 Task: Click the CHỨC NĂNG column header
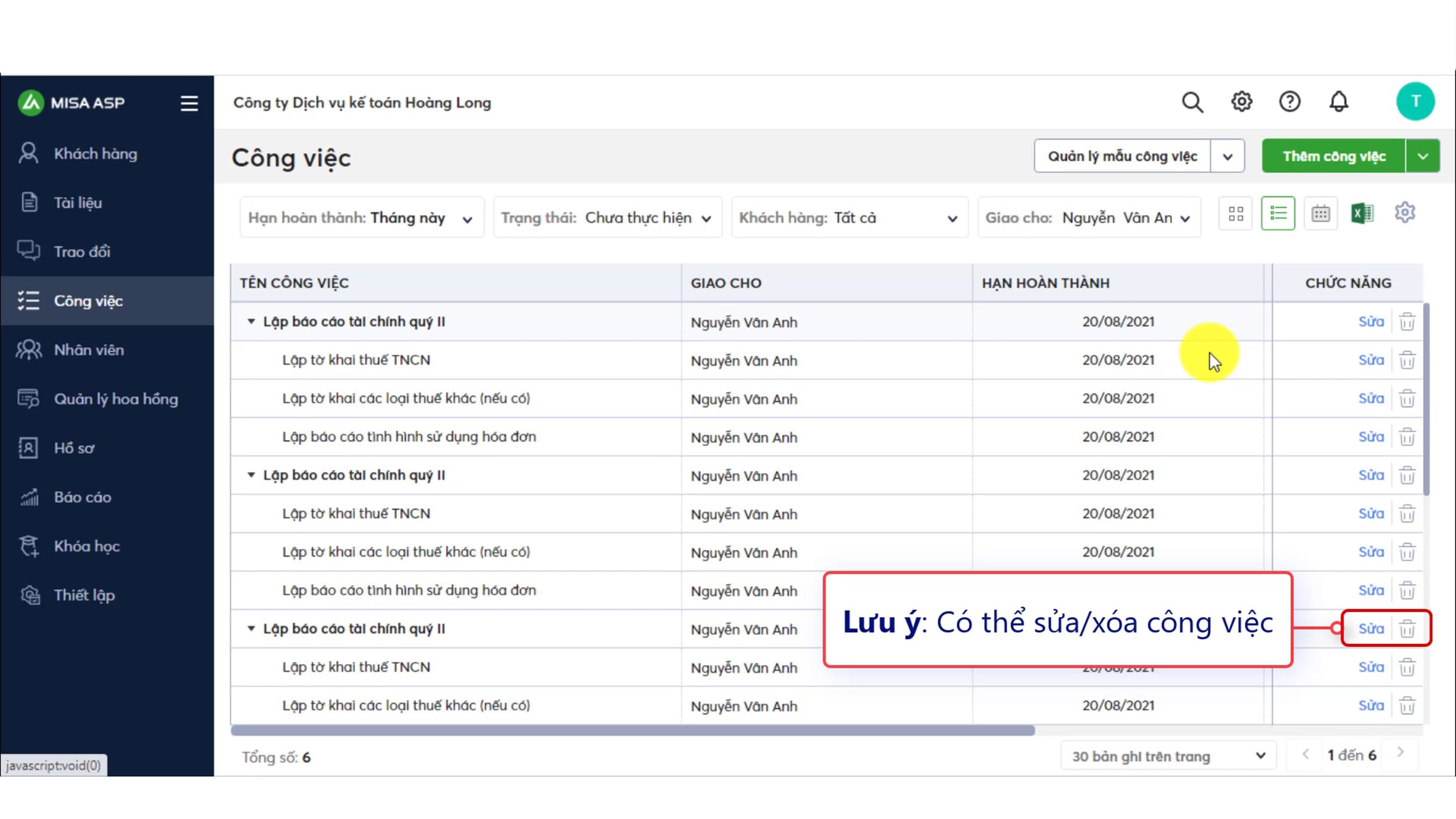coord(1348,283)
